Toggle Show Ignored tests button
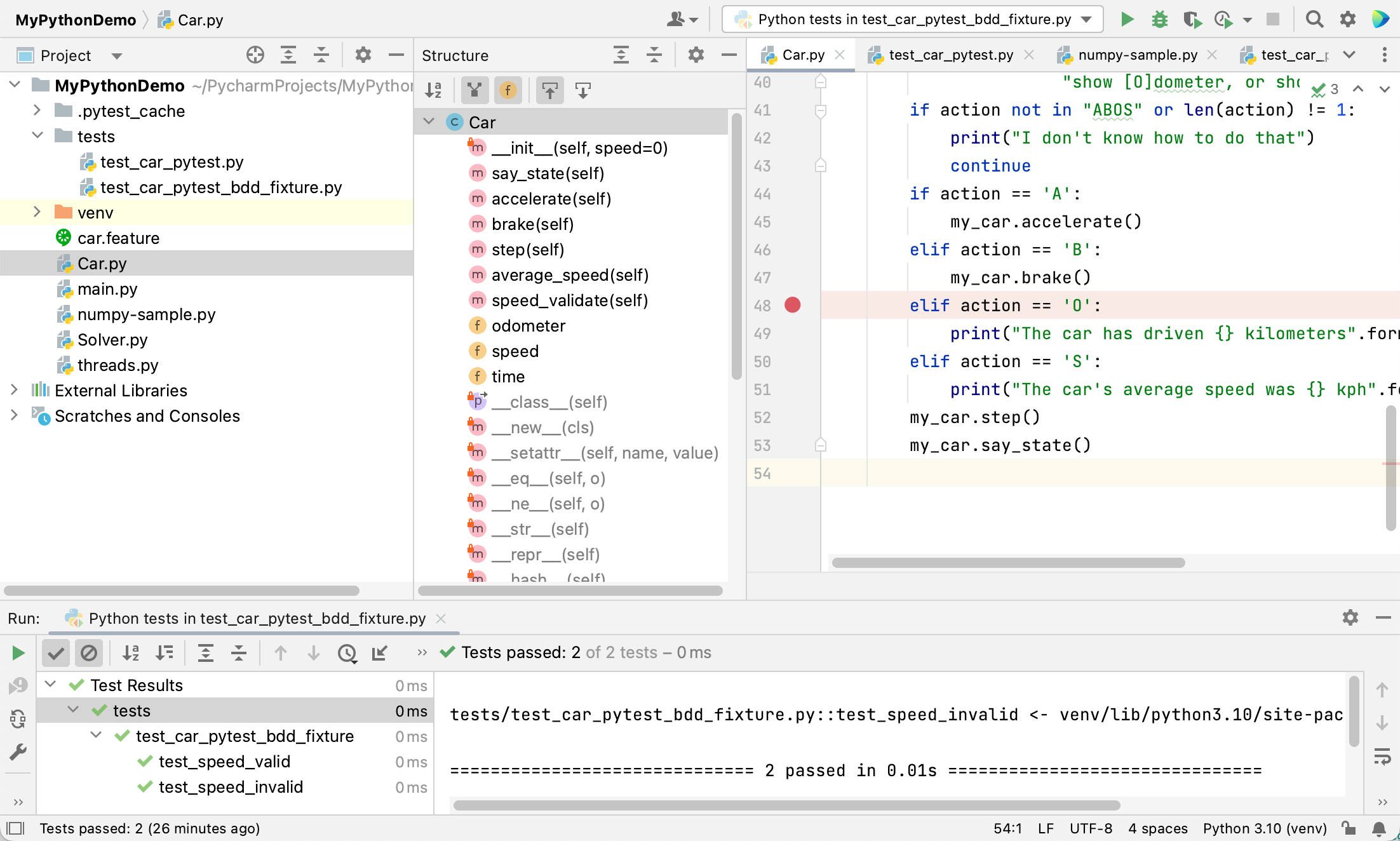This screenshot has height=841, width=1400. click(x=89, y=653)
